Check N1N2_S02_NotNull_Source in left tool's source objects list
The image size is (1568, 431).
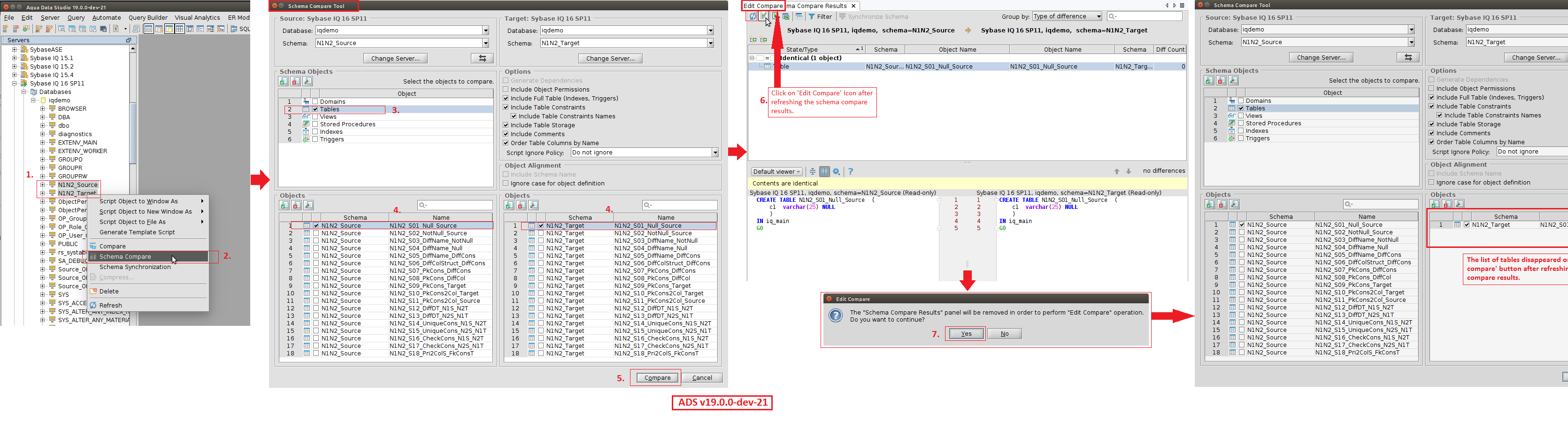(316, 233)
